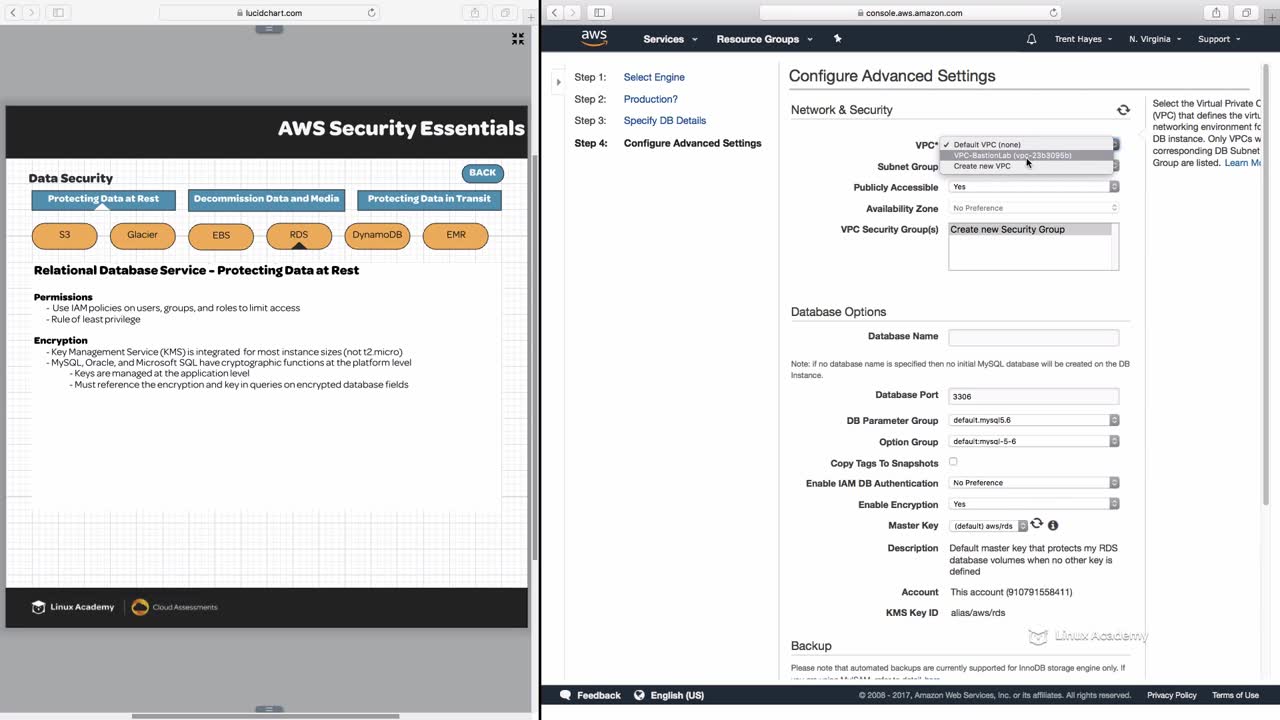Open the Enable IAM DB Authentication dropdown
This screenshot has width=1280, height=720.
[x=1034, y=483]
